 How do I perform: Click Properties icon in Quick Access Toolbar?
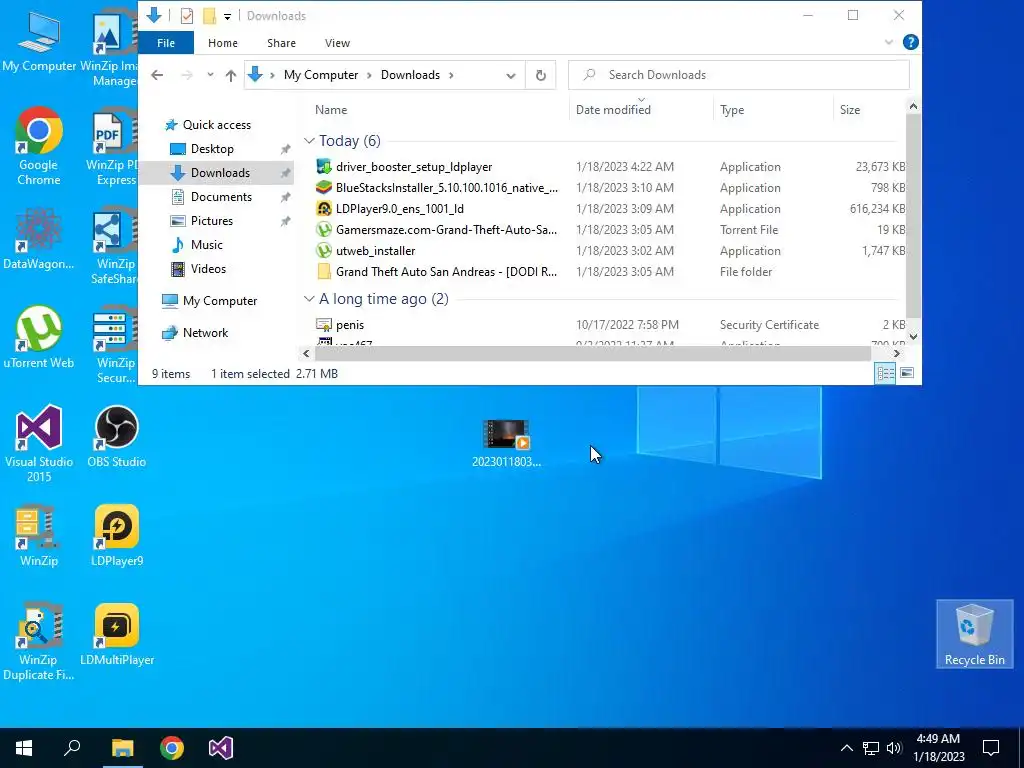pyautogui.click(x=187, y=16)
